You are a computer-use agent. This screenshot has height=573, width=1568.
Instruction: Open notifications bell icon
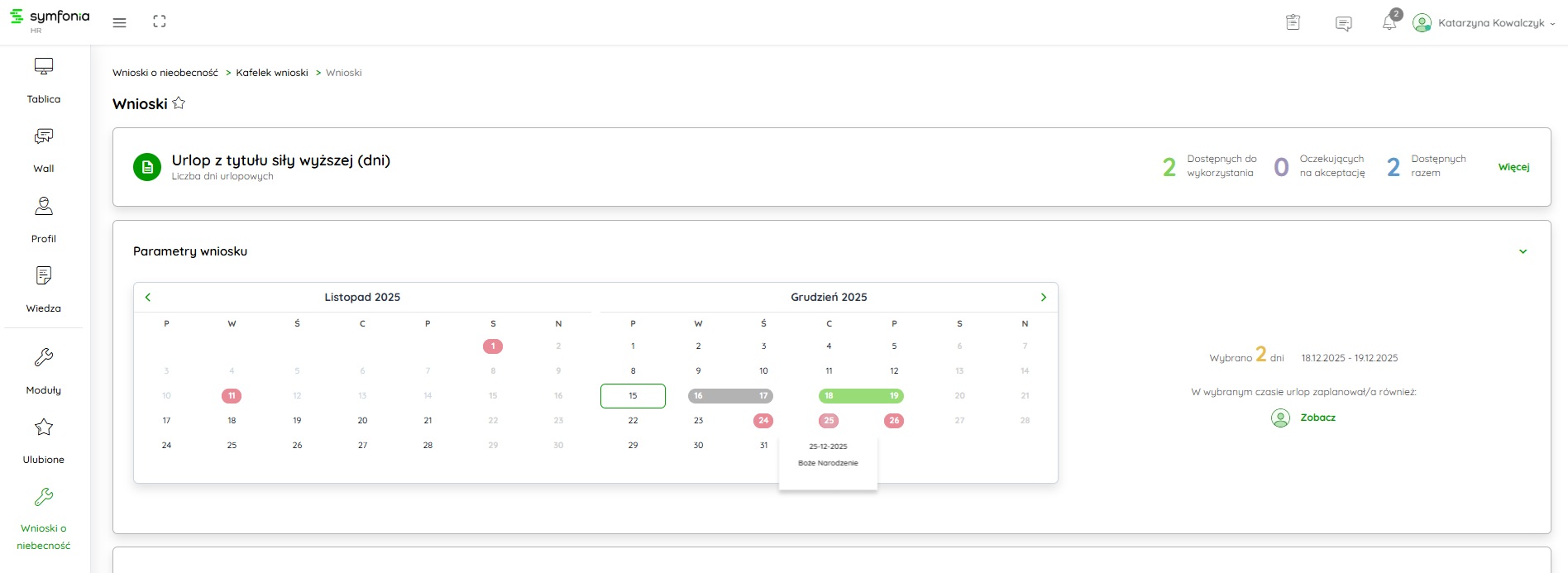[x=1389, y=23]
